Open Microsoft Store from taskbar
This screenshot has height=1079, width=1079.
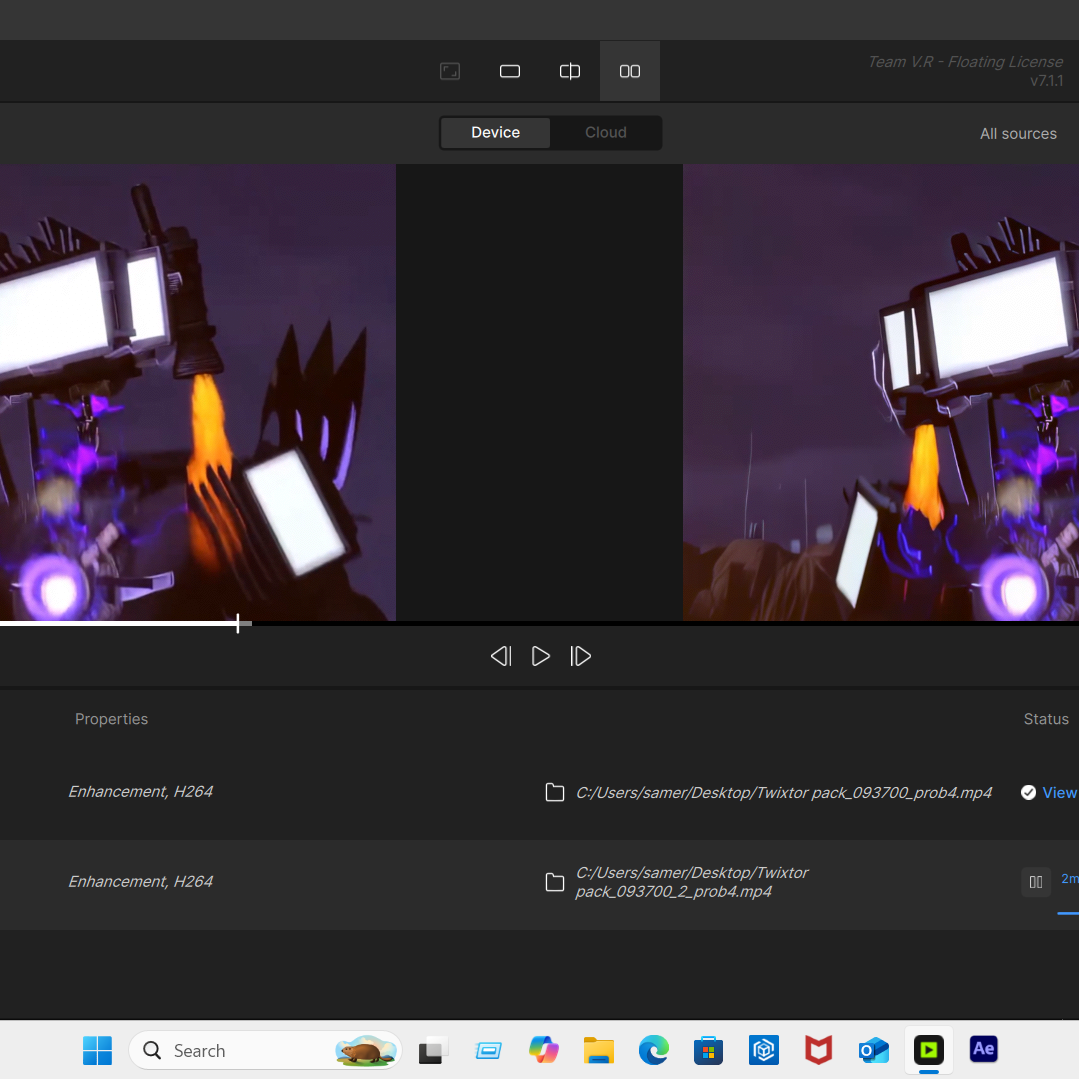click(708, 1051)
